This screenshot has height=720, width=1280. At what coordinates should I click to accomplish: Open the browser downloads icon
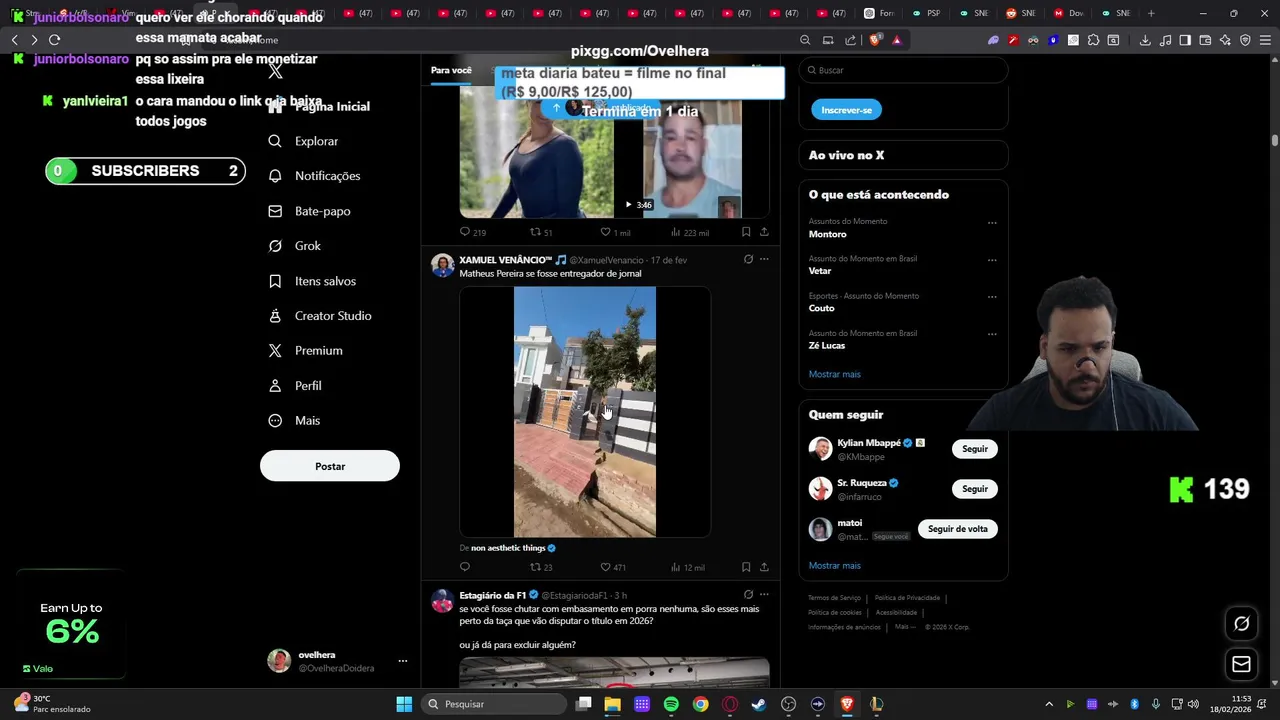click(1145, 40)
